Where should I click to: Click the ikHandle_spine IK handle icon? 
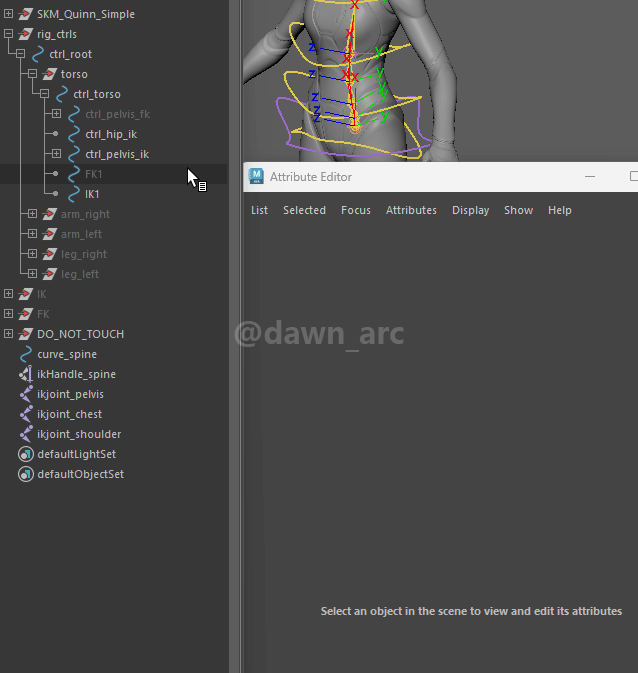pyautogui.click(x=26, y=374)
